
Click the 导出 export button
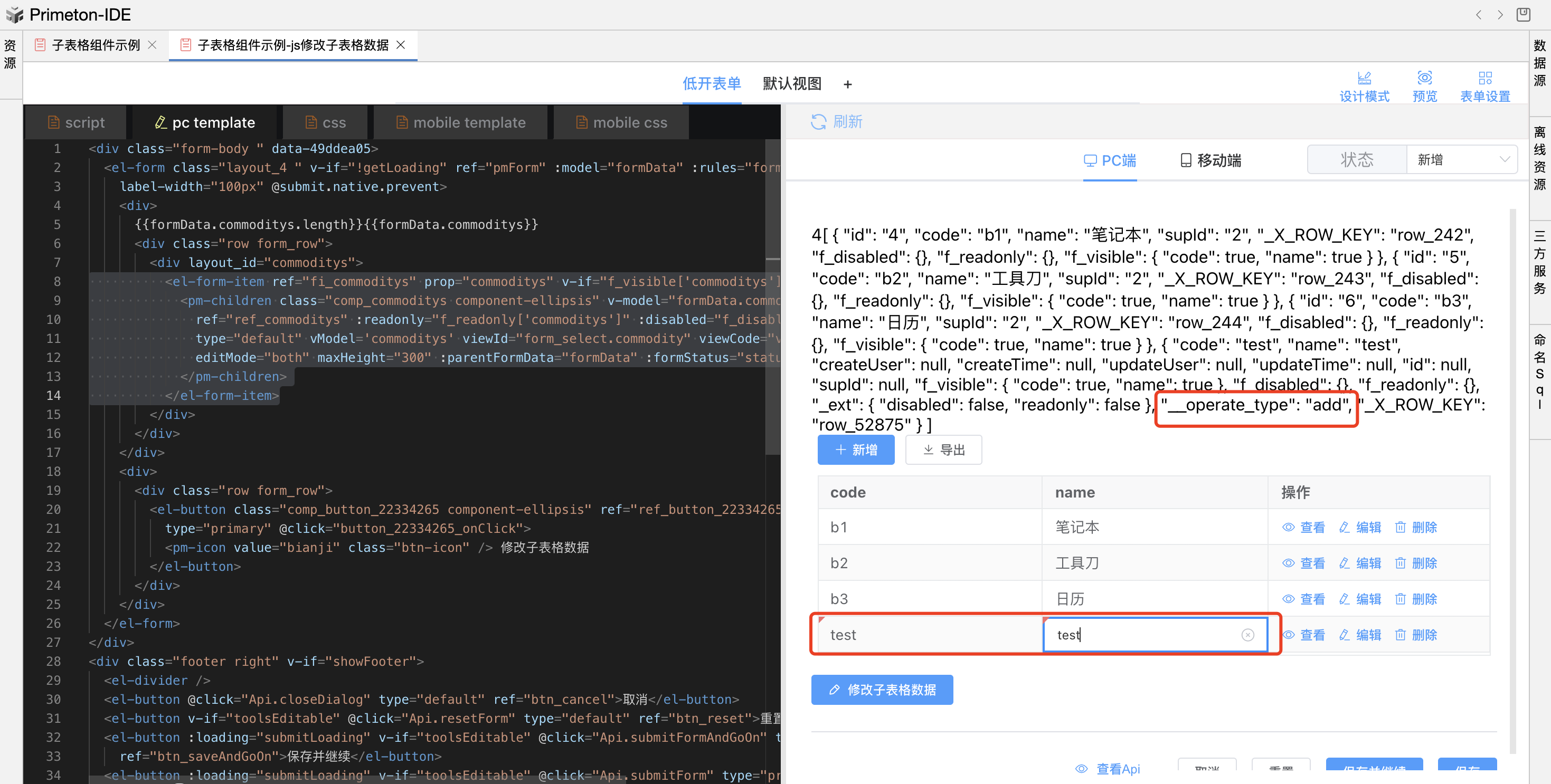943,450
